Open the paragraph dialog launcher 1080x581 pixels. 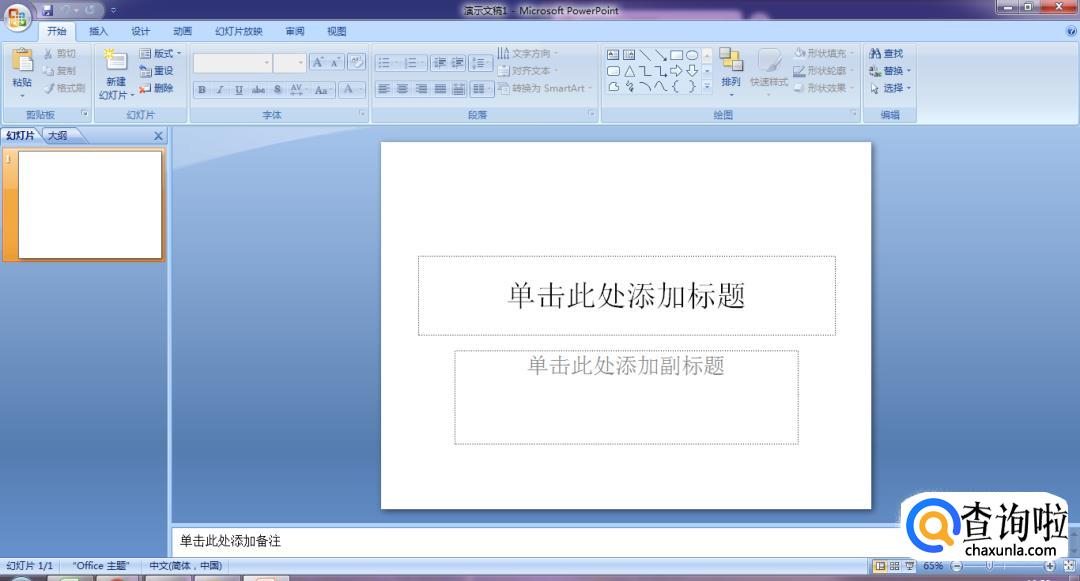592,114
